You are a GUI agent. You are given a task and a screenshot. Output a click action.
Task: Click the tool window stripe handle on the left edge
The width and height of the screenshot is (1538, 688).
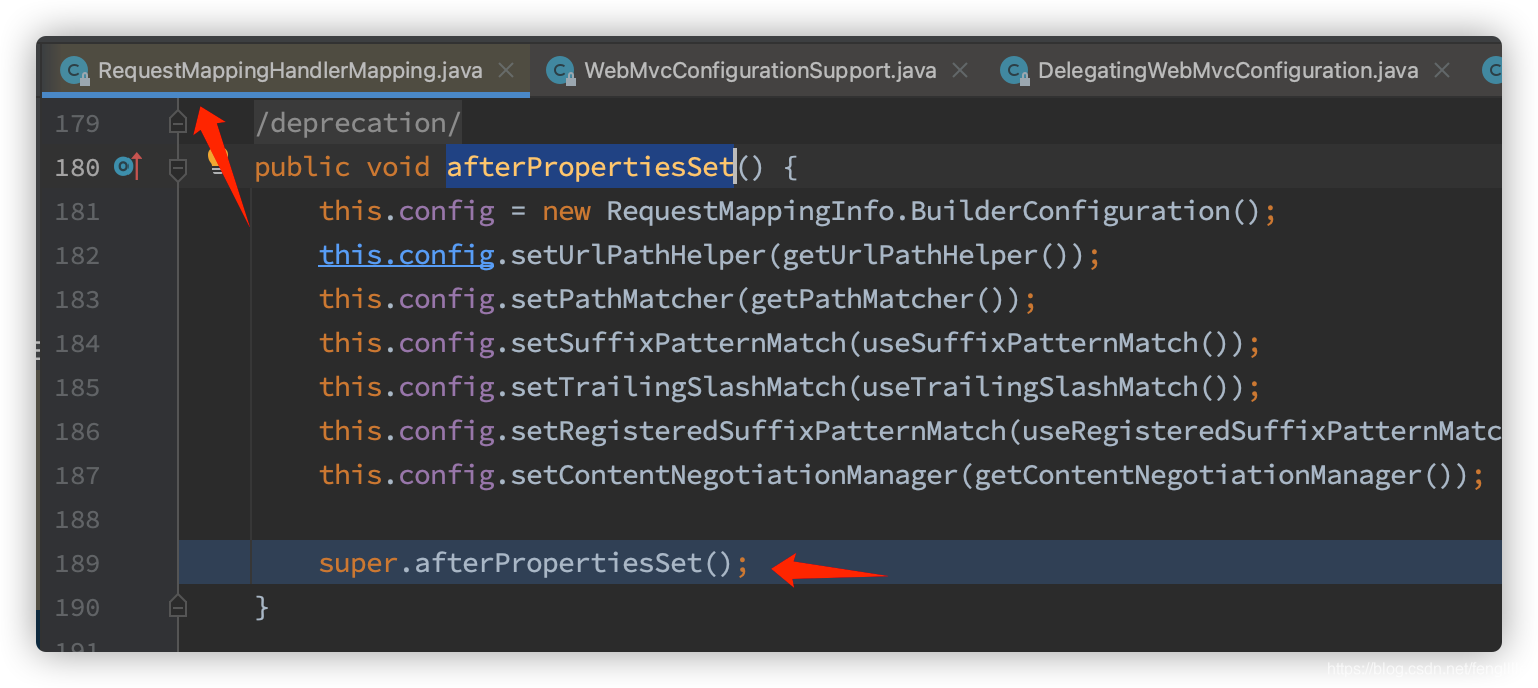pyautogui.click(x=36, y=352)
